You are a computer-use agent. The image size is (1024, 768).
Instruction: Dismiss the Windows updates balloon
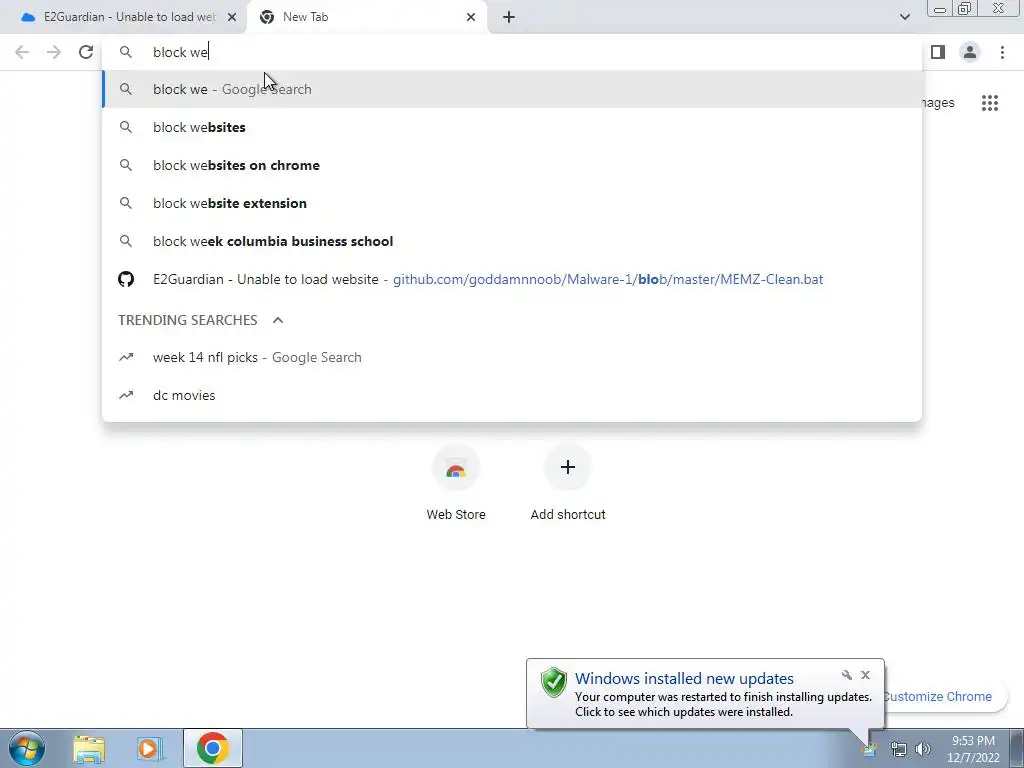point(865,675)
